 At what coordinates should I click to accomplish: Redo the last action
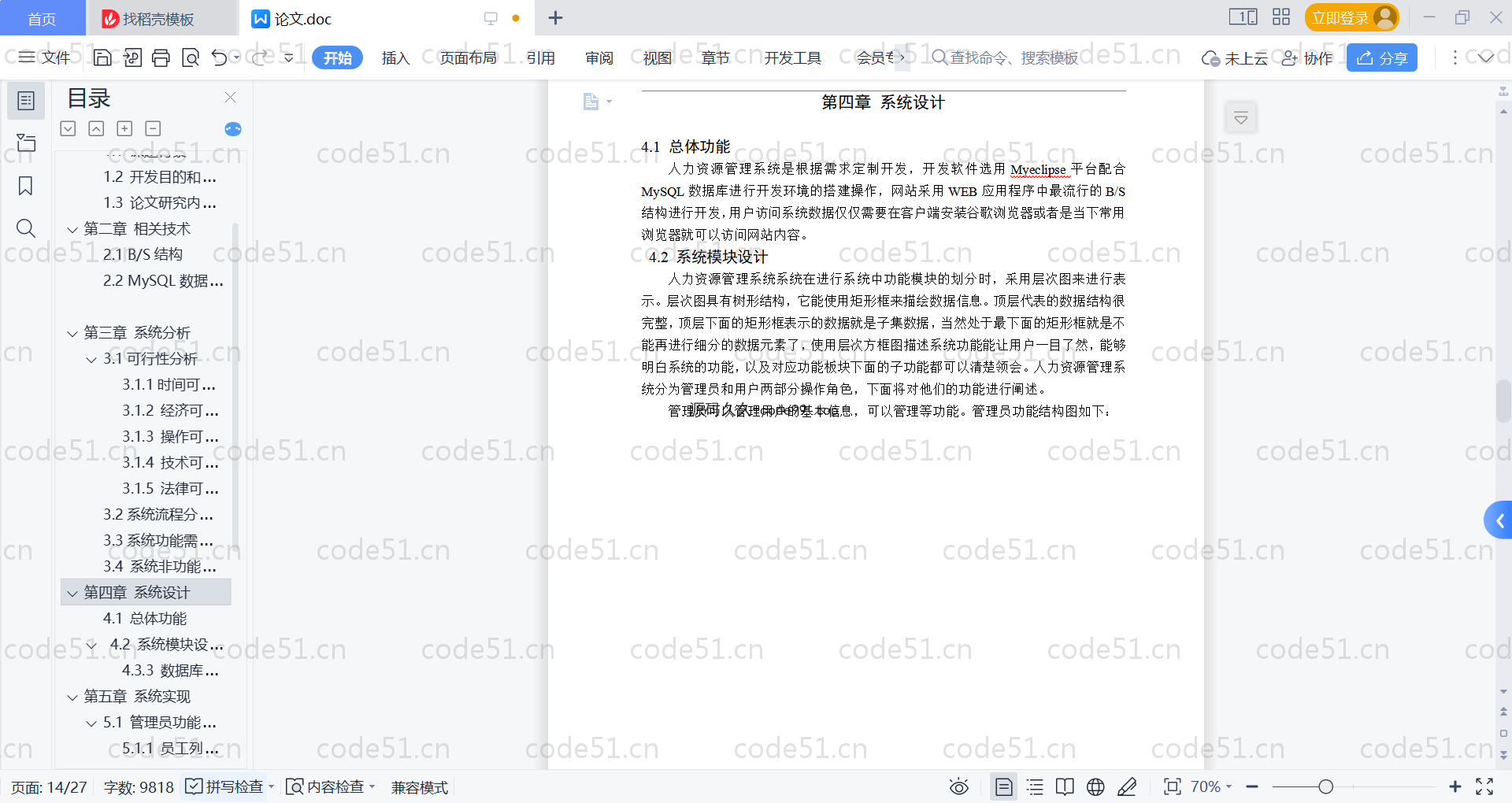click(261, 57)
